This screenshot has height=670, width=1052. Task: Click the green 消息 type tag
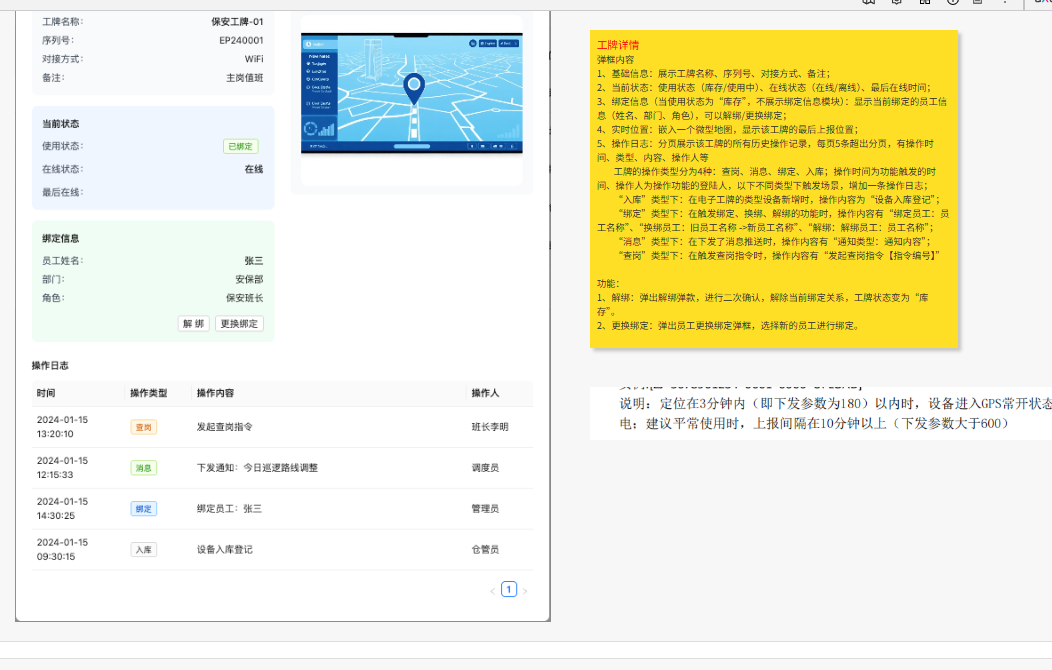[x=144, y=467]
